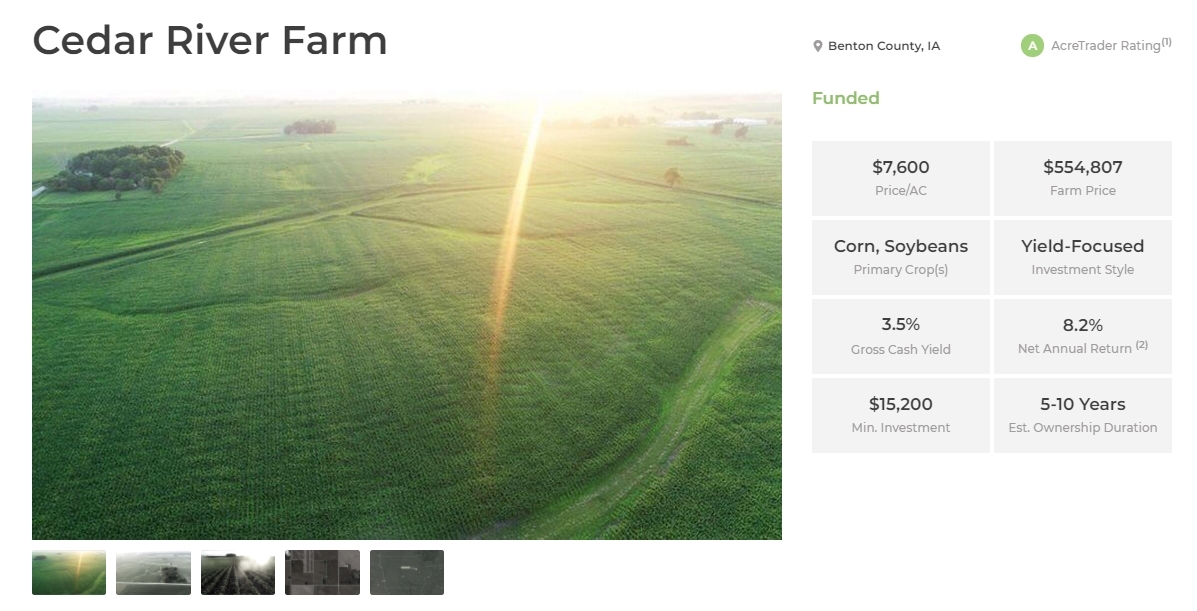Click the Benton County, IA location
This screenshot has width=1197, height=611.
884,46
